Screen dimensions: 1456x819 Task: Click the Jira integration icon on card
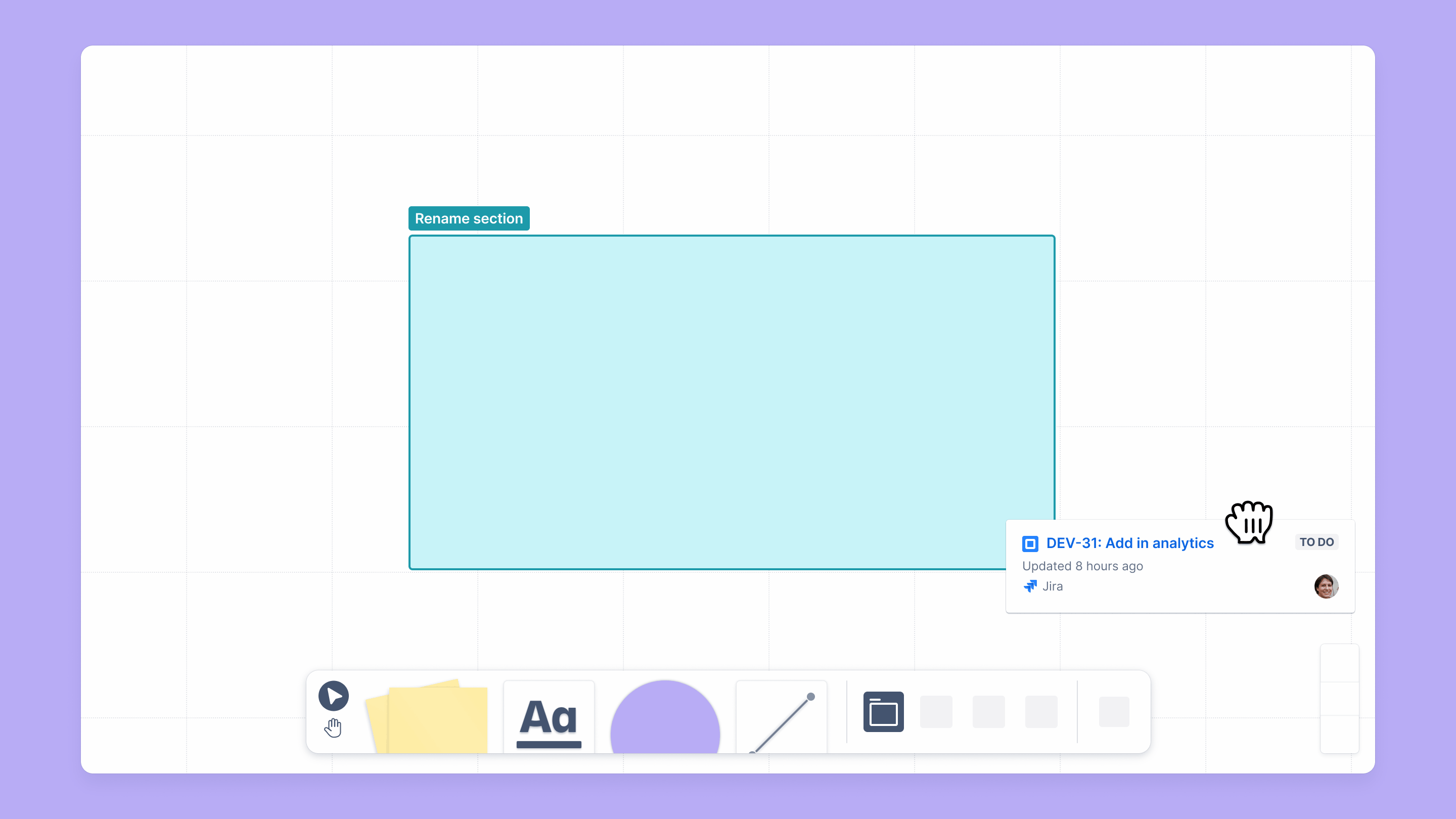pos(1030,586)
